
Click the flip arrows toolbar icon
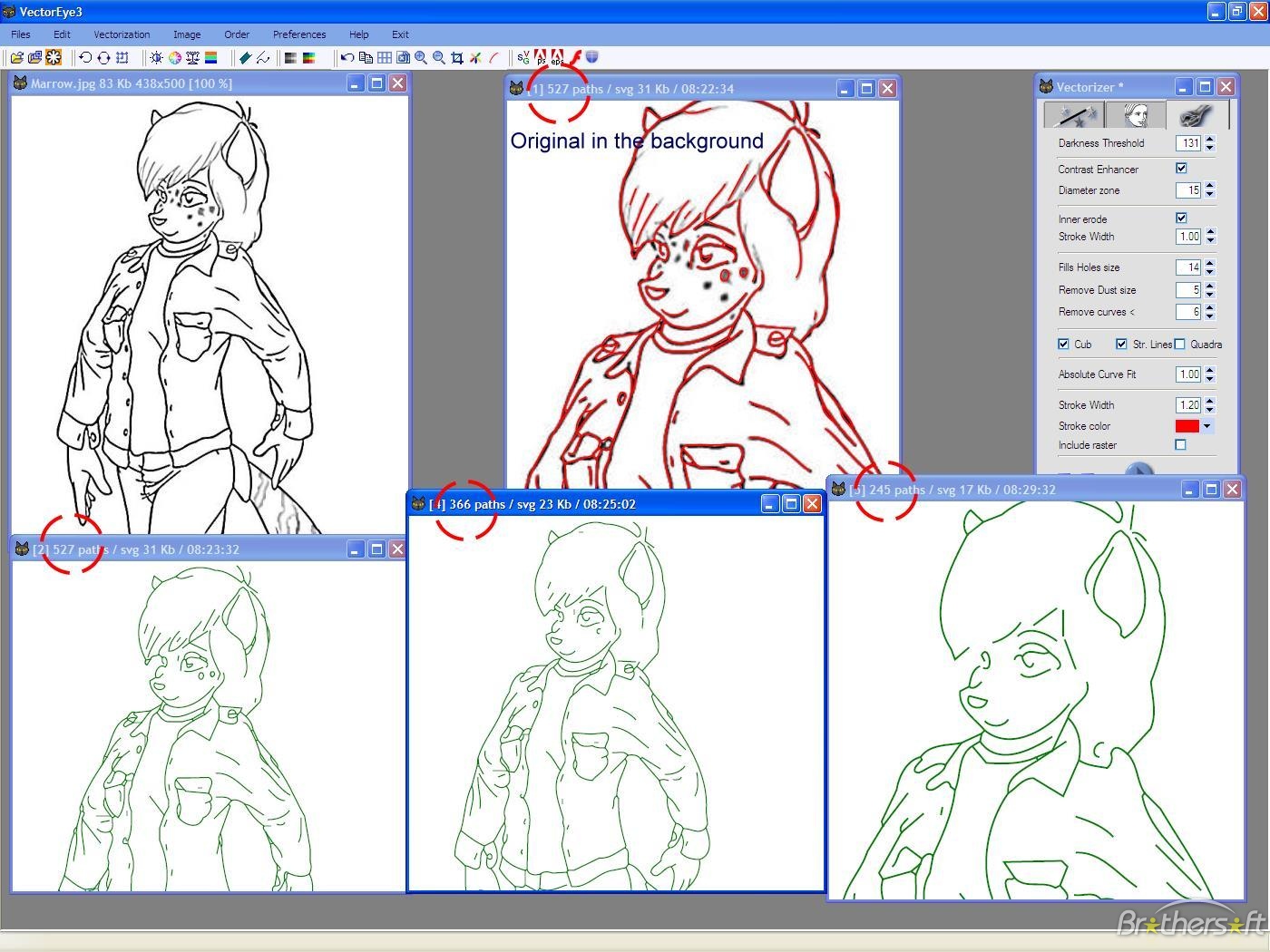click(103, 58)
